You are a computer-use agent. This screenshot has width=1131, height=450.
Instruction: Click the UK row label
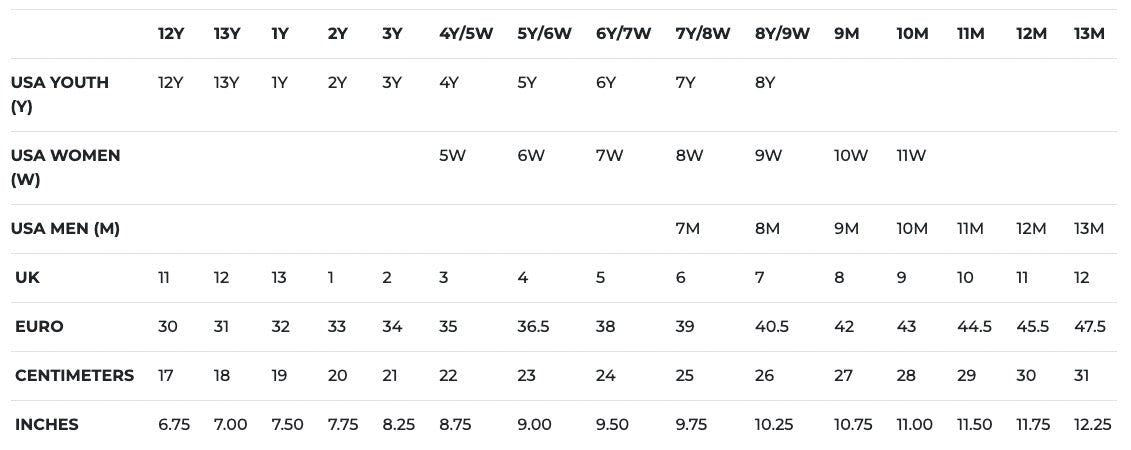point(27,278)
